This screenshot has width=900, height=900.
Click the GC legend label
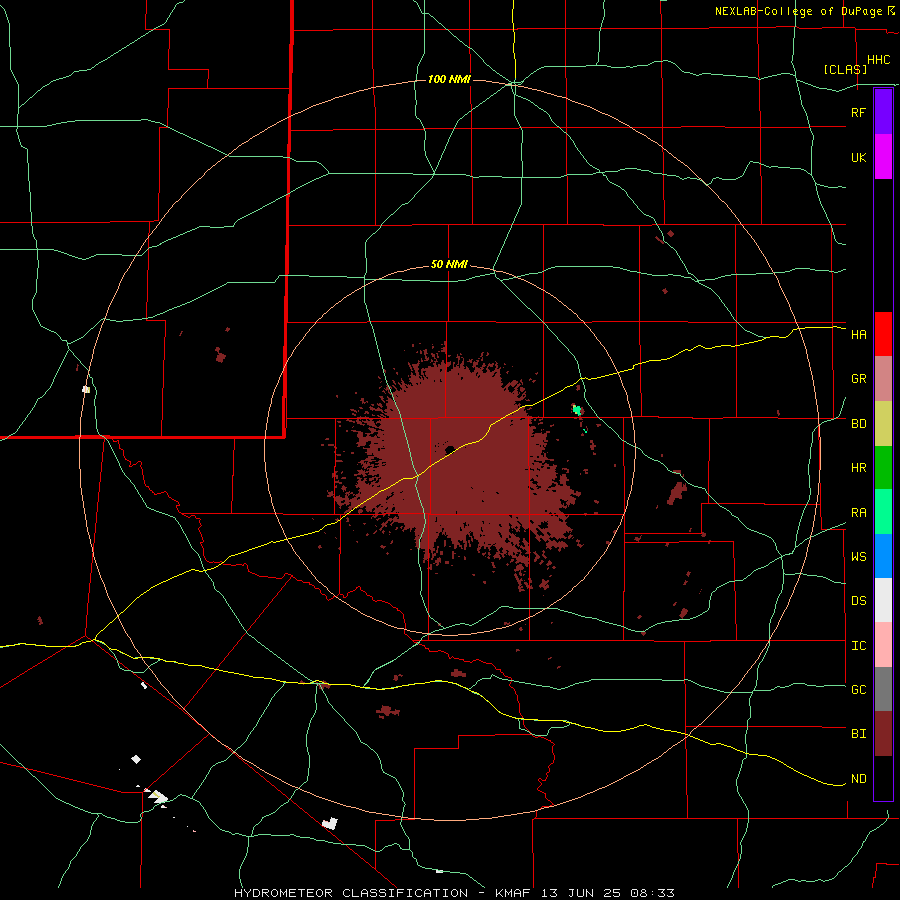point(858,690)
